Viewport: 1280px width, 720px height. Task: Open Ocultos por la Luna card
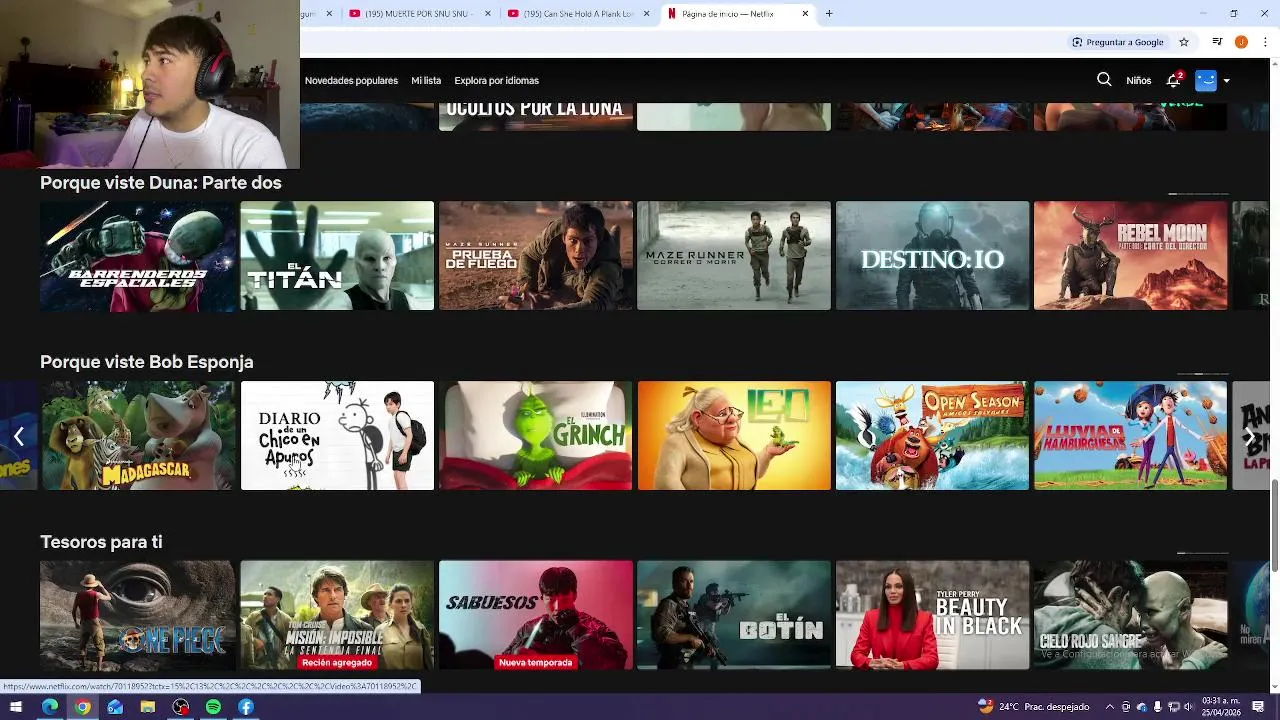tap(536, 116)
